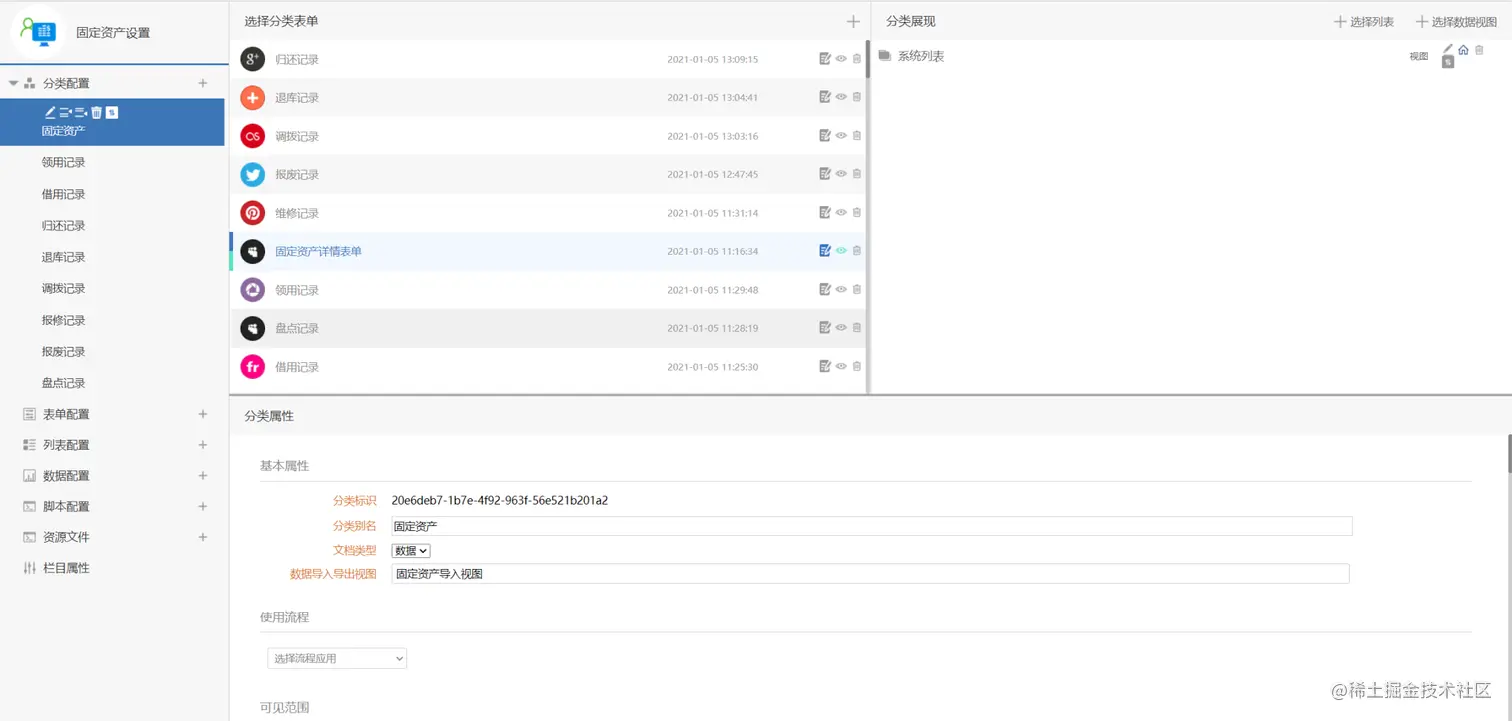The width and height of the screenshot is (1512, 721).
Task: Click the sort icon on selected 固定资产 item
Action: 112,112
